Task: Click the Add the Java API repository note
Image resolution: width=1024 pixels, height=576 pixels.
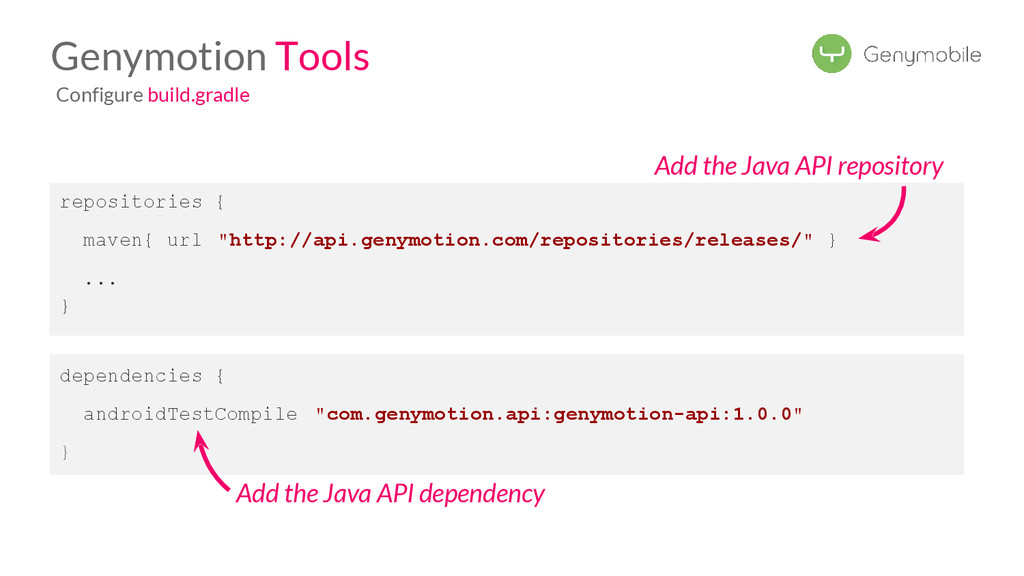Action: pyautogui.click(x=798, y=166)
